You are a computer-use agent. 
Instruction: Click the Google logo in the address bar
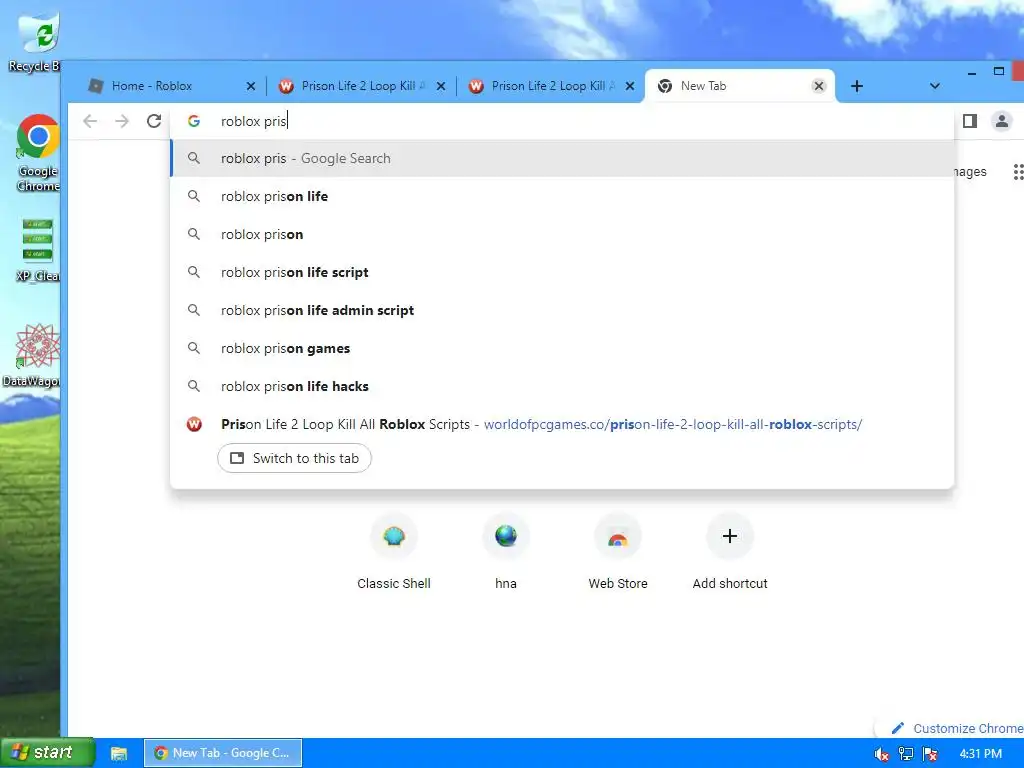194,121
